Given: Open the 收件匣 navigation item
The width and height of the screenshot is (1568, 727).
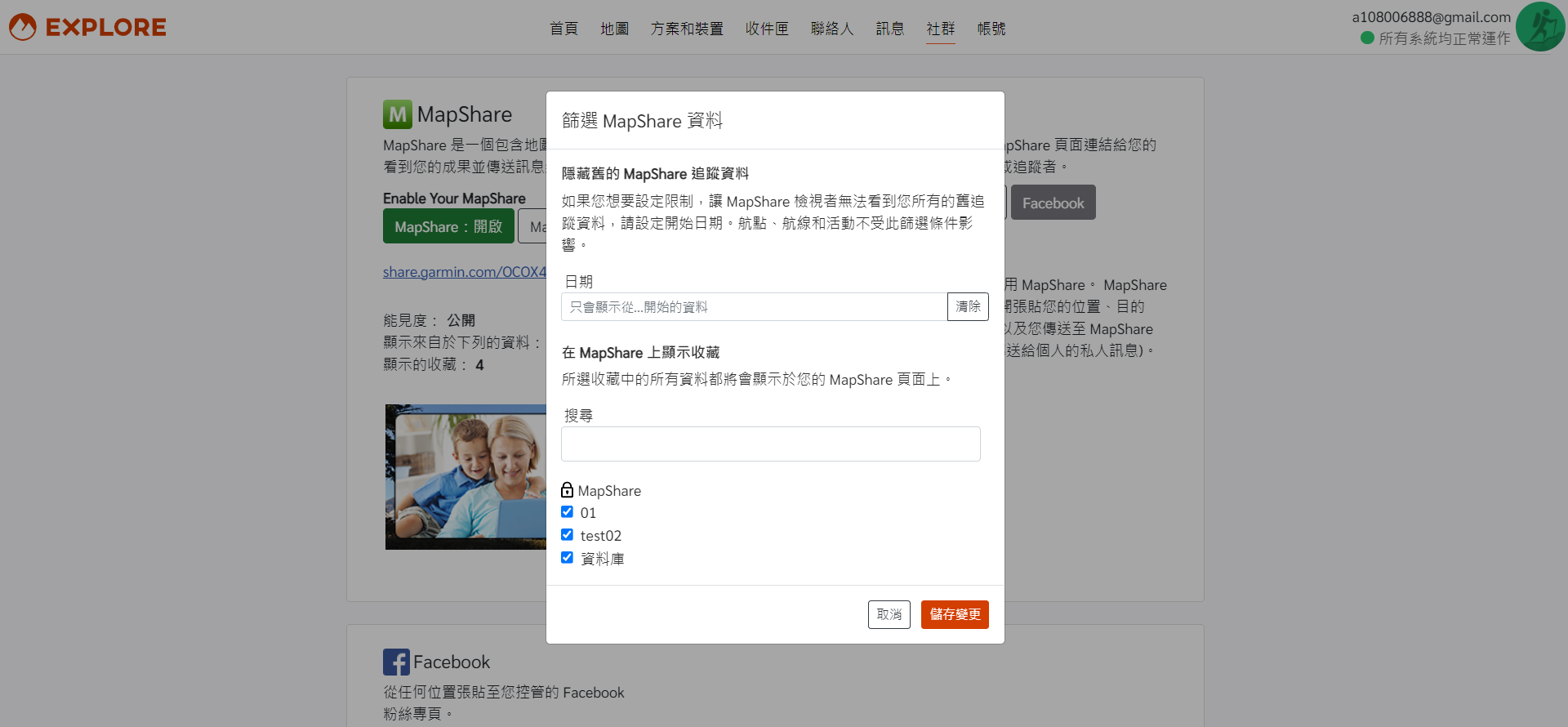Looking at the screenshot, I should coord(767,29).
